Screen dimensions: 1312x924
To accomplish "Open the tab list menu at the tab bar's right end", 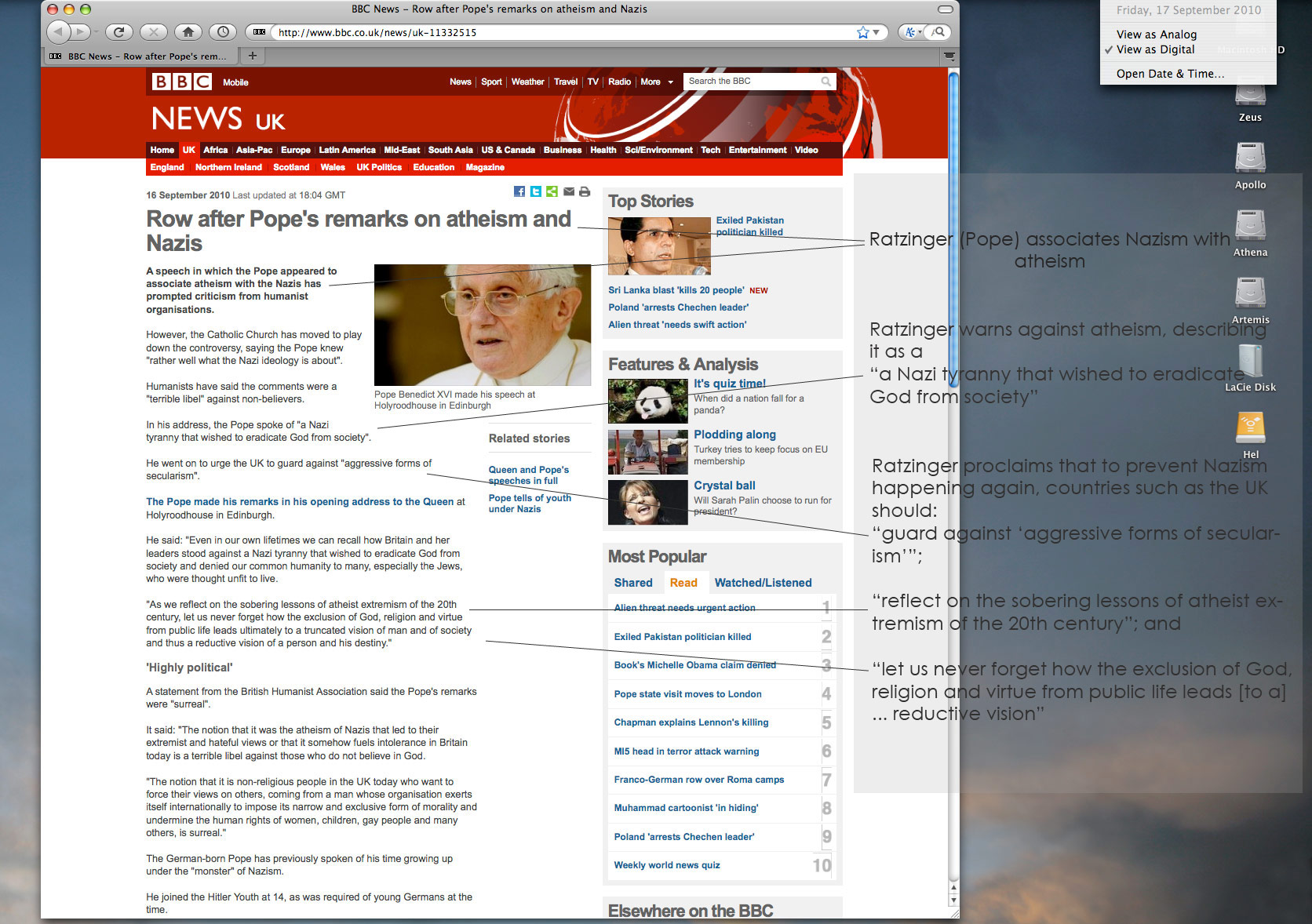I will click(x=949, y=56).
